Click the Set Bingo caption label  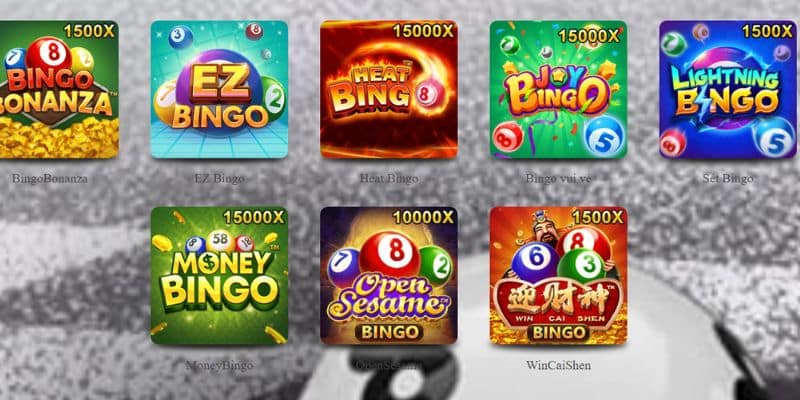point(728,179)
